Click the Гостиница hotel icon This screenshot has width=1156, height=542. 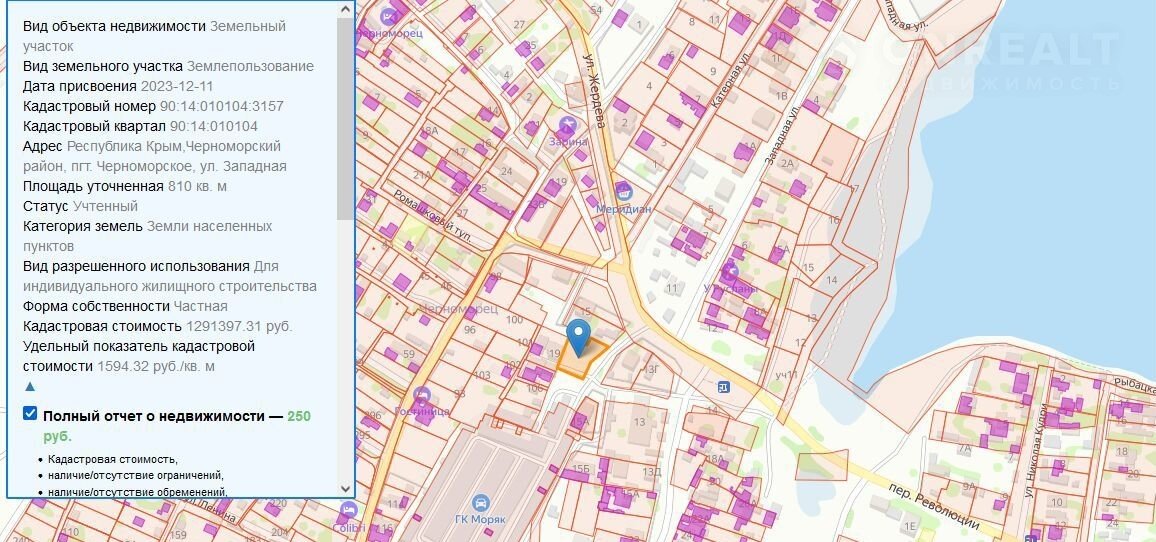point(421,394)
